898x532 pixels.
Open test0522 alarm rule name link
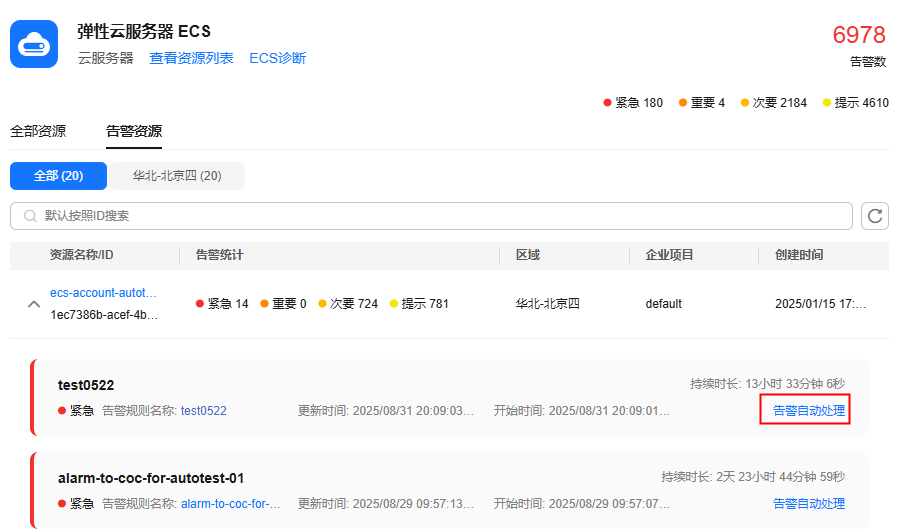tap(204, 411)
